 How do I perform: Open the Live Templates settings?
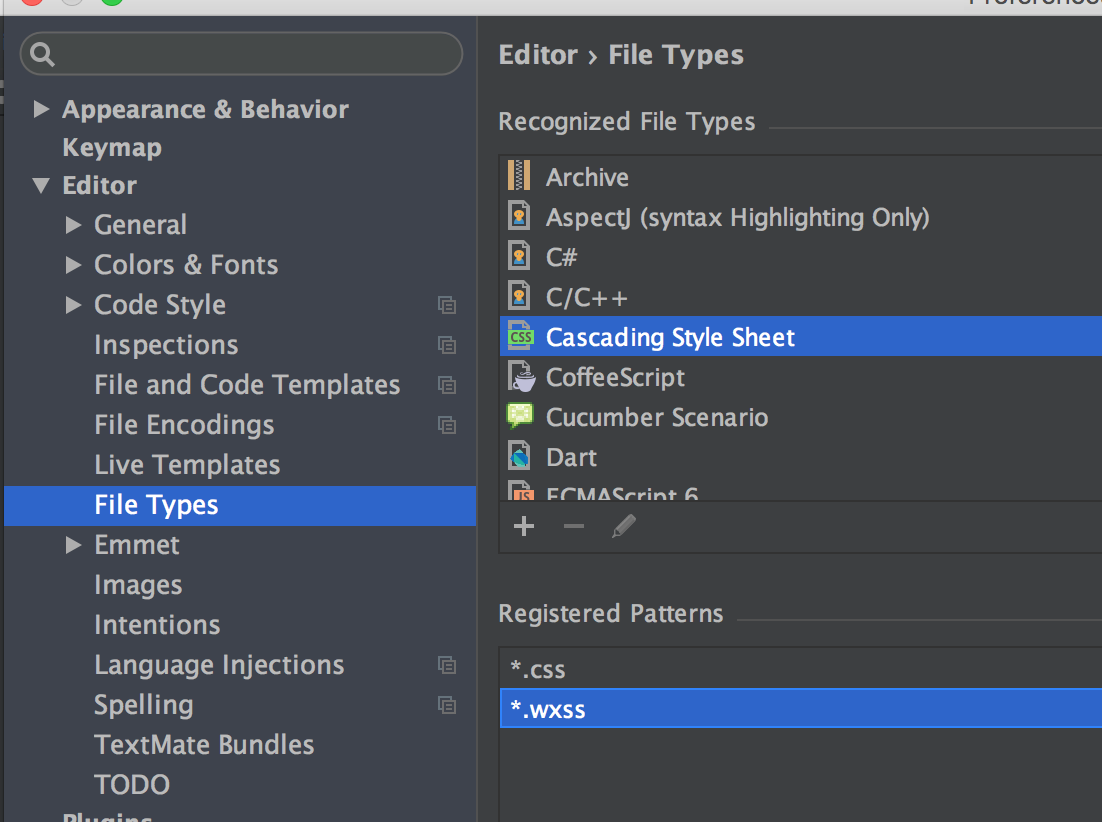click(187, 465)
